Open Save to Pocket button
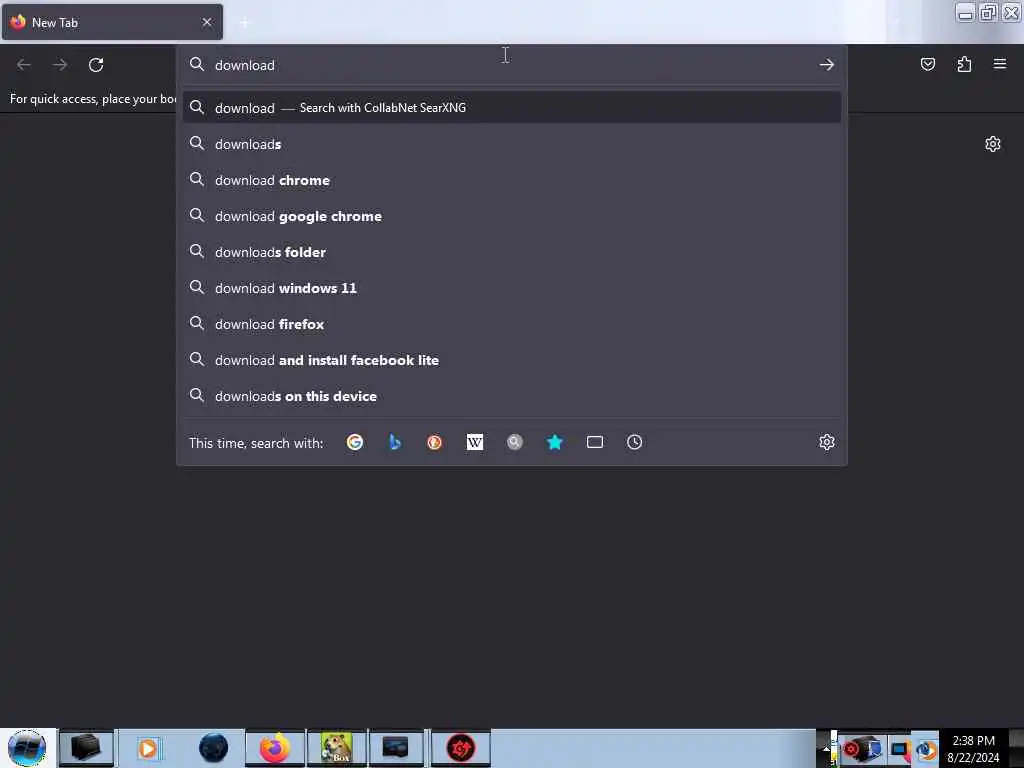Screen dimensions: 1024x768 pos(927,64)
